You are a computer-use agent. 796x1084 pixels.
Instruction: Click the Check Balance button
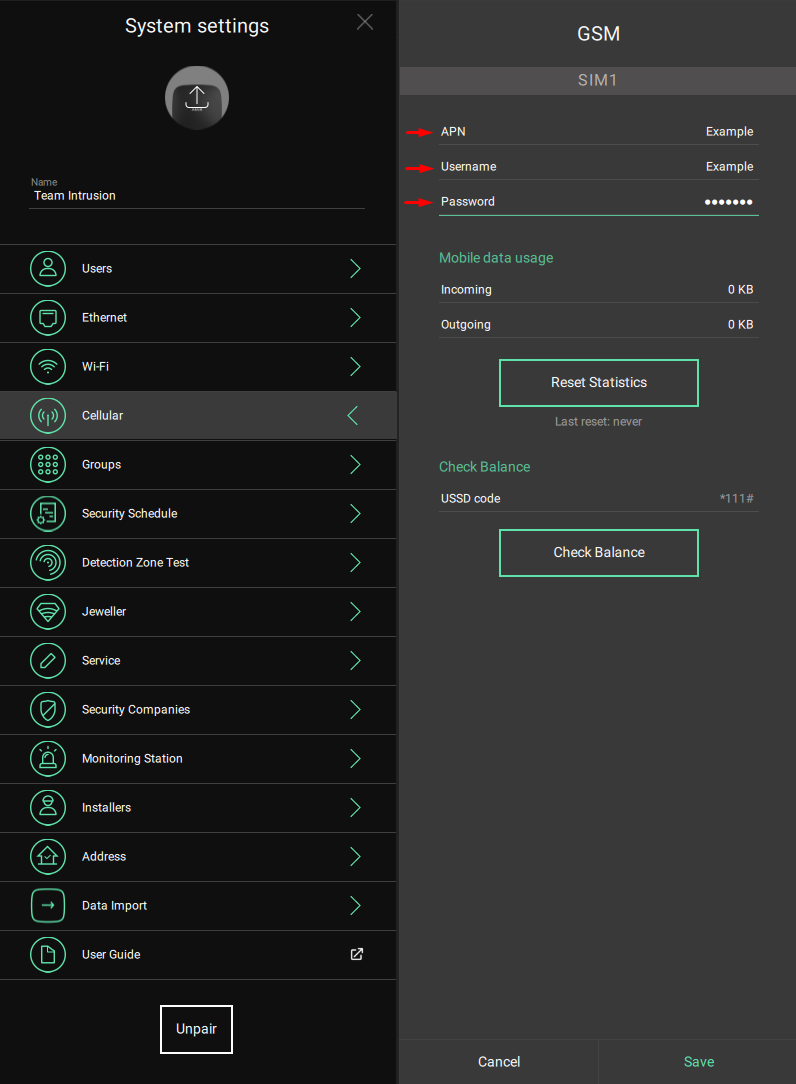tap(599, 553)
